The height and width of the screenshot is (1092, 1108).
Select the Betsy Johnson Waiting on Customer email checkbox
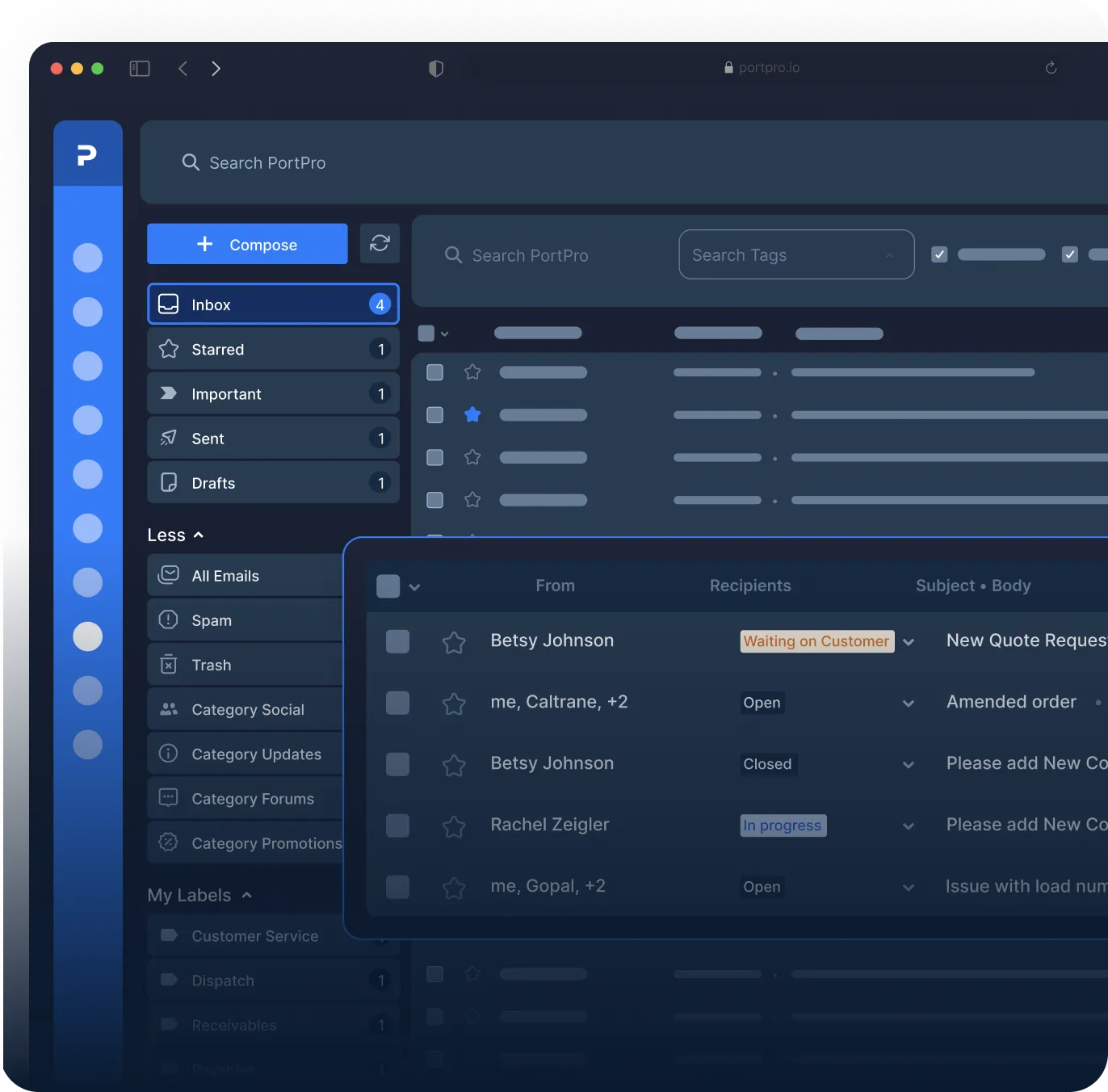(397, 641)
